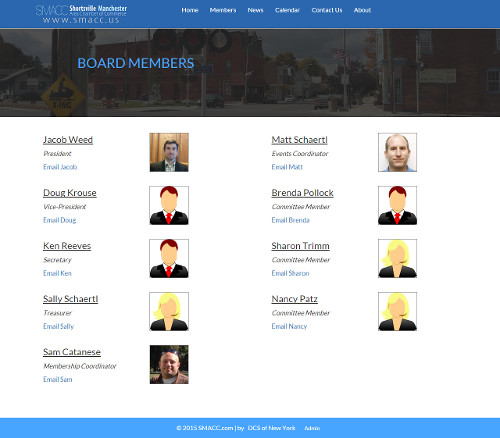
Task: Open the Members menu
Action: (223, 10)
